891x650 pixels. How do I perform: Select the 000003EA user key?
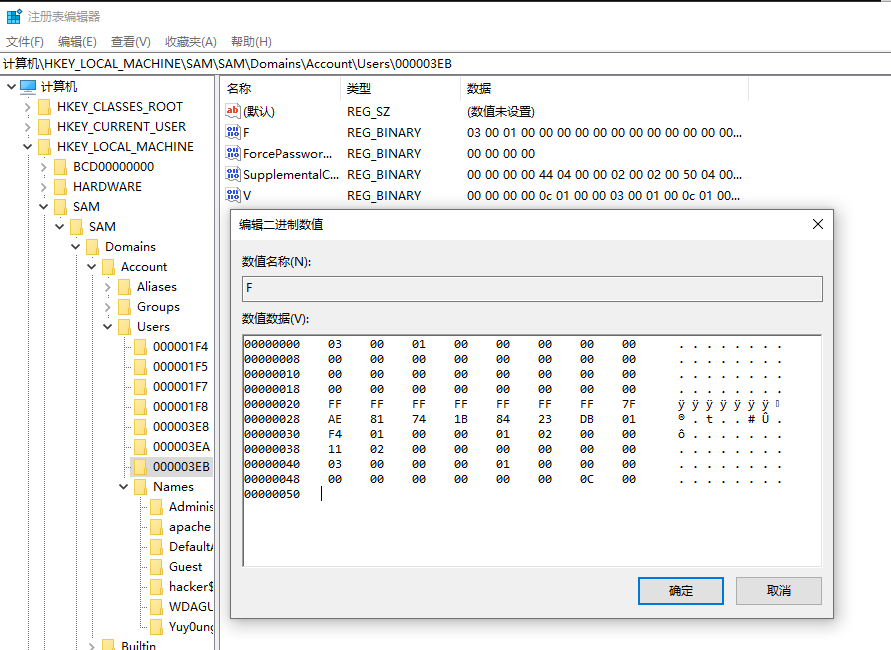coord(180,447)
